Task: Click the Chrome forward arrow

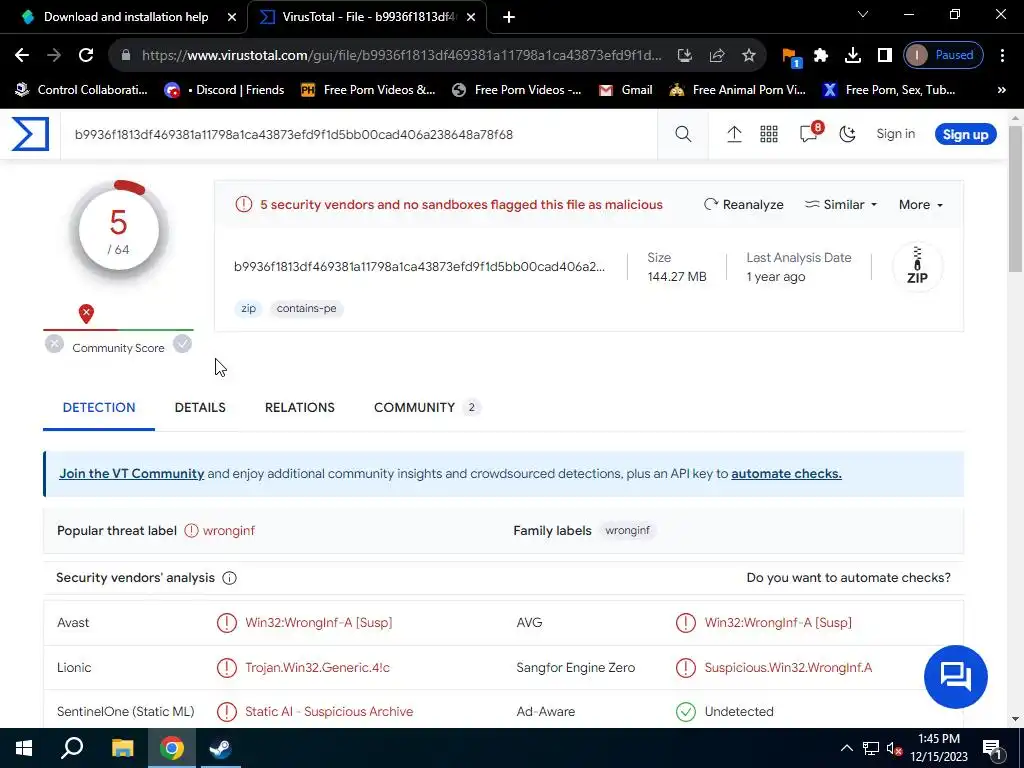Action: pyautogui.click(x=54, y=55)
